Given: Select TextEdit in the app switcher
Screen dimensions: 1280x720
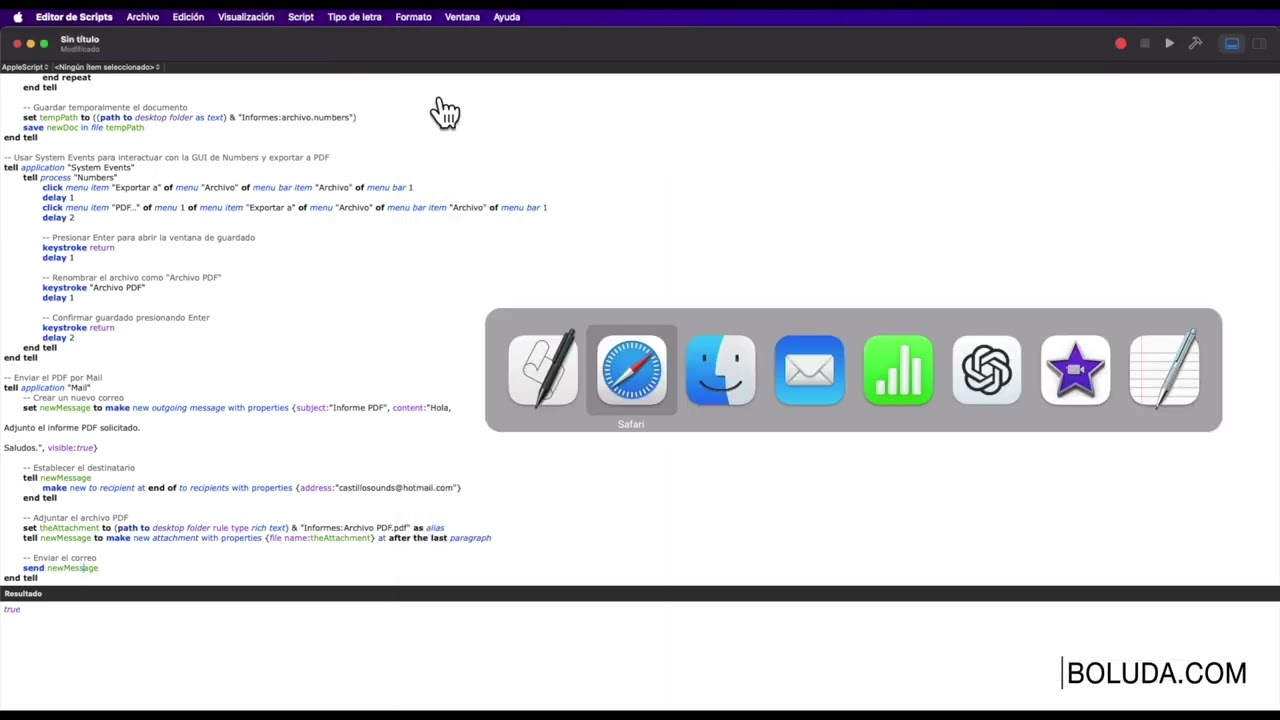Looking at the screenshot, I should click(1164, 370).
